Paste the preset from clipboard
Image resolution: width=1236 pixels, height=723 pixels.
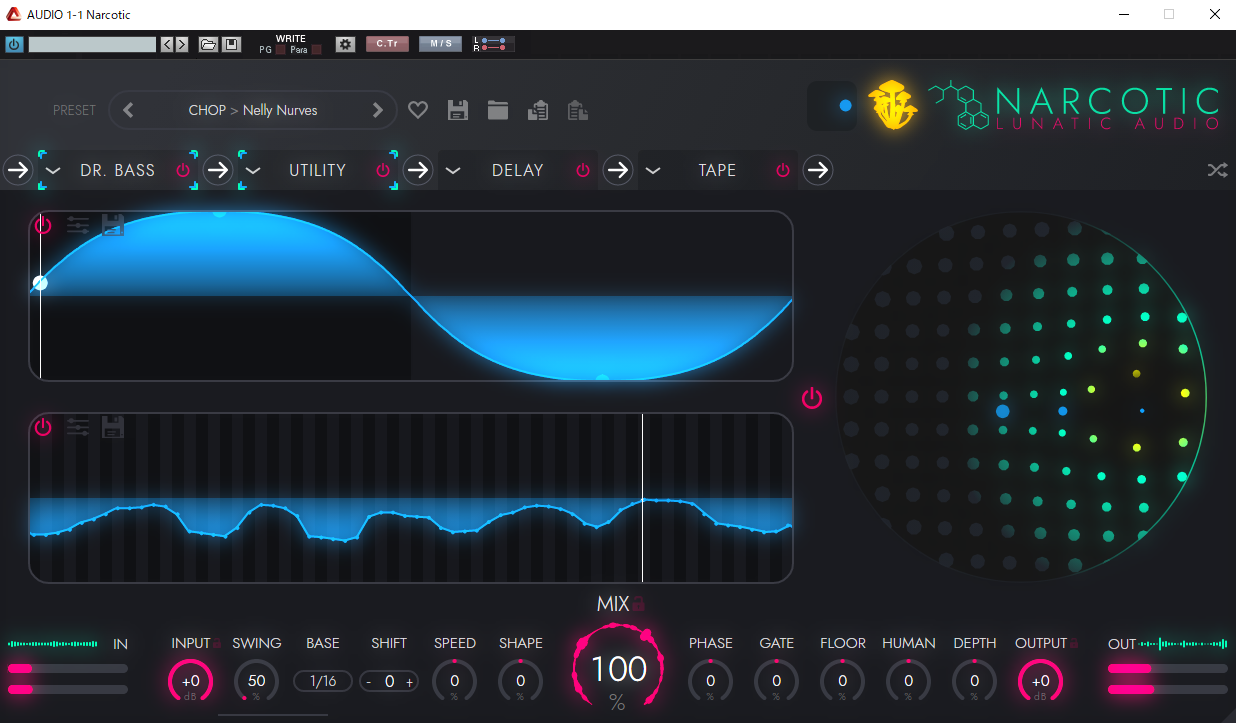577,110
